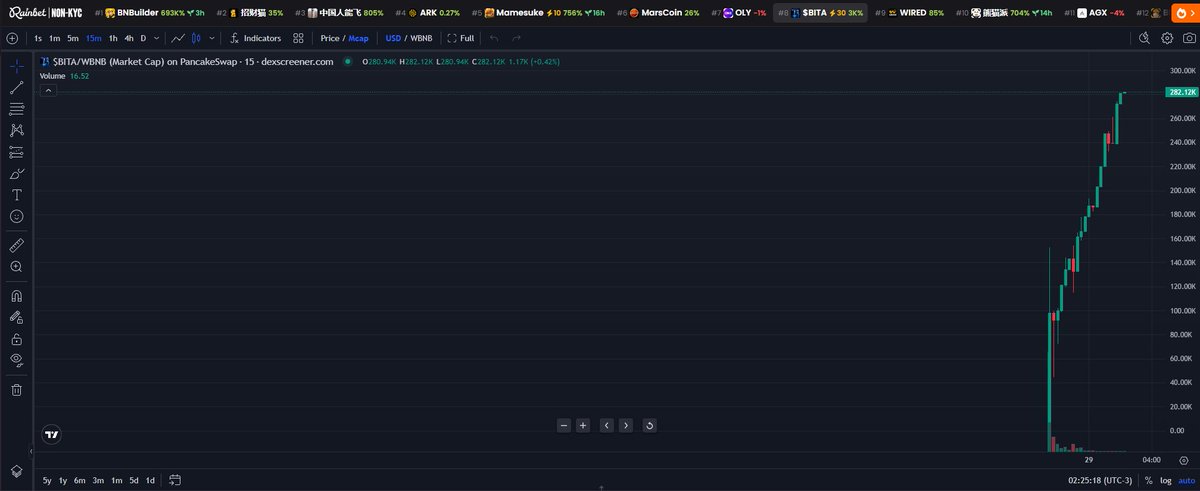
Task: Switch chart to Mcap mode
Action: 358,38
